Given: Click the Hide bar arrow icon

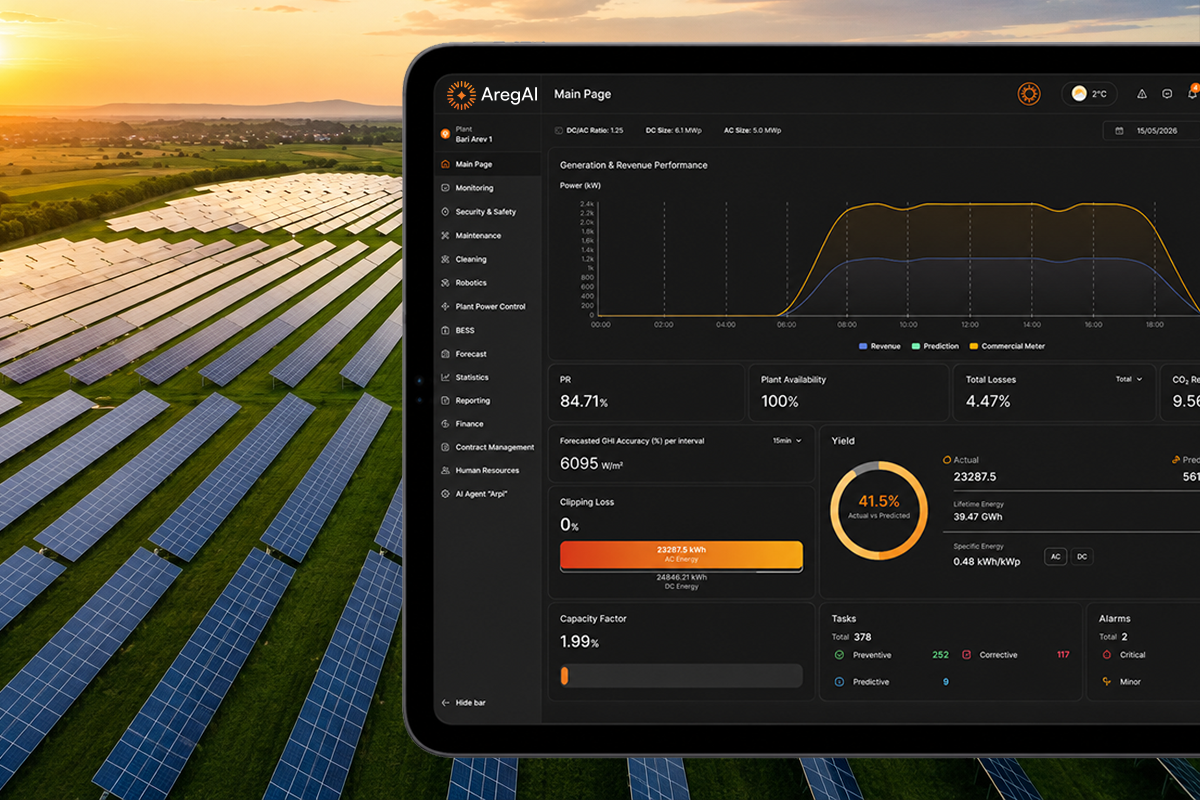Looking at the screenshot, I should (x=446, y=703).
